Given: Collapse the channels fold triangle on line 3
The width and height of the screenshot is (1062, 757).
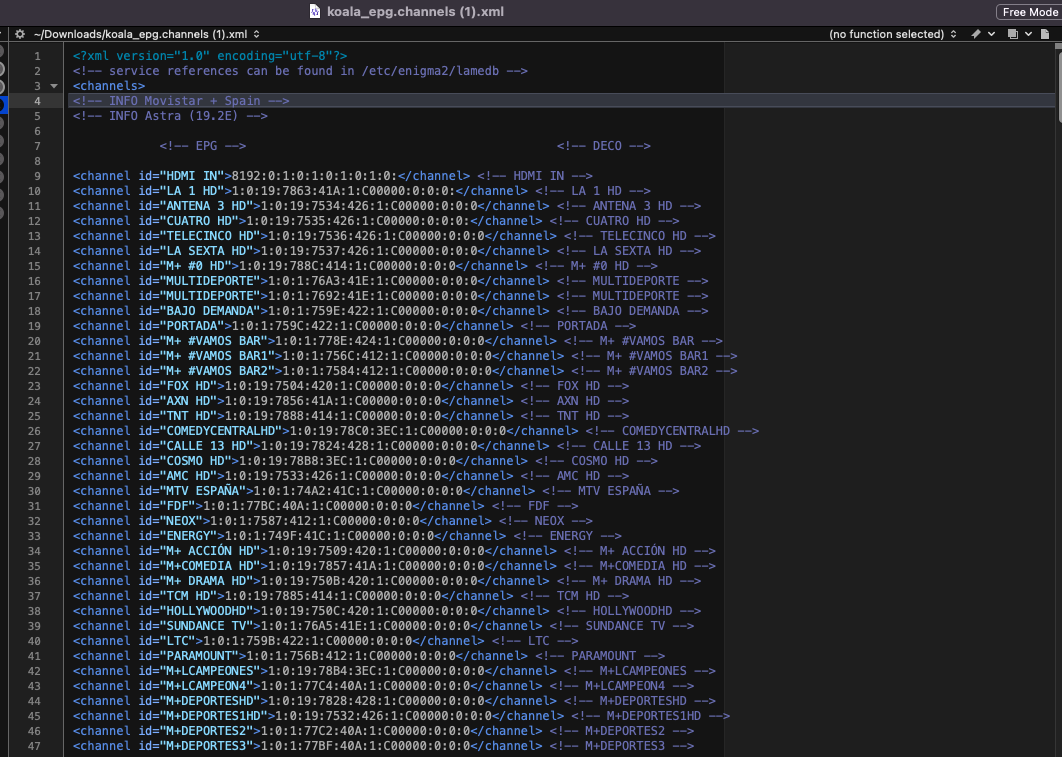Looking at the screenshot, I should [x=54, y=86].
